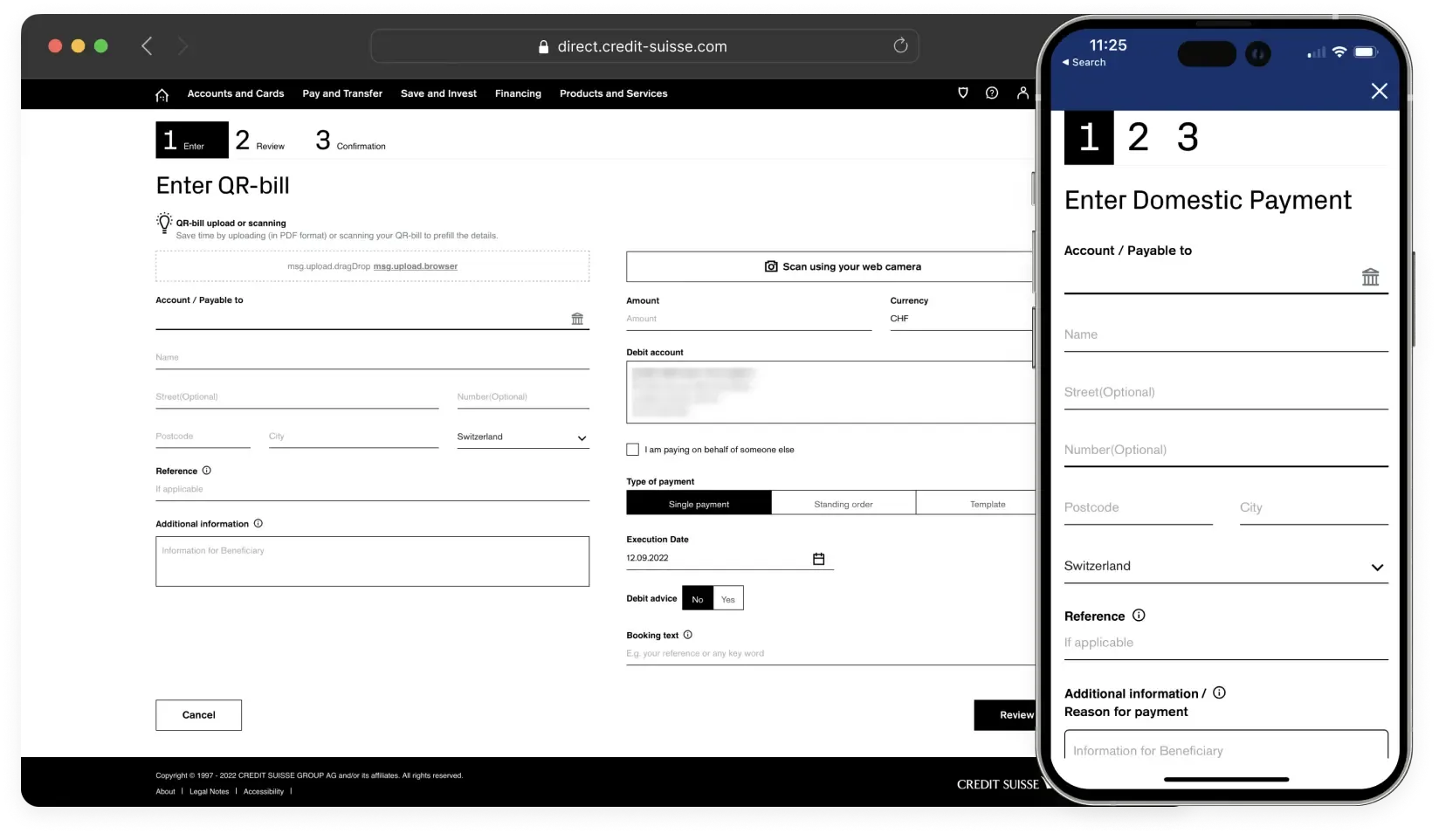This screenshot has height=840, width=1439.
Task: Click the help question mark icon
Action: coord(992,93)
